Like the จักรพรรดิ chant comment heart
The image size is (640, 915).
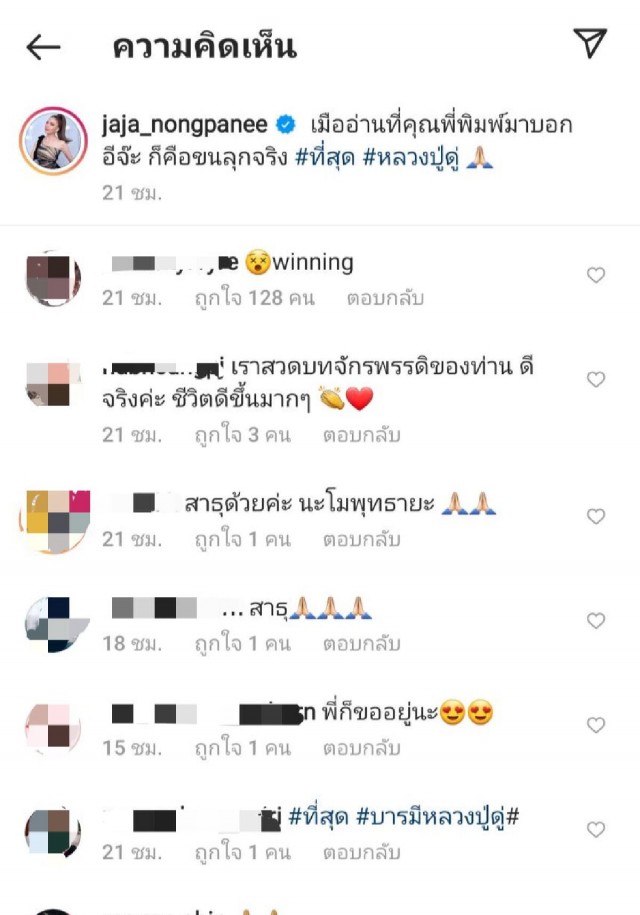pyautogui.click(x=596, y=379)
